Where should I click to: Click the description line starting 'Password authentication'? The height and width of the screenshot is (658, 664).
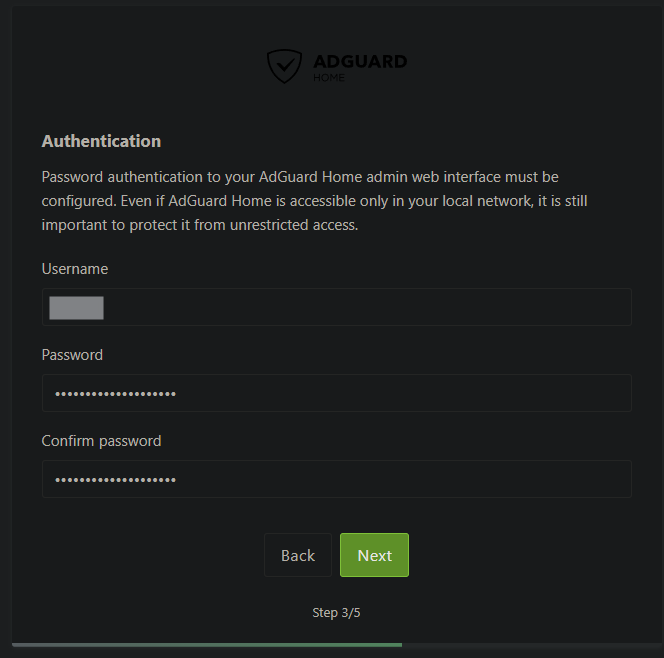click(x=300, y=177)
